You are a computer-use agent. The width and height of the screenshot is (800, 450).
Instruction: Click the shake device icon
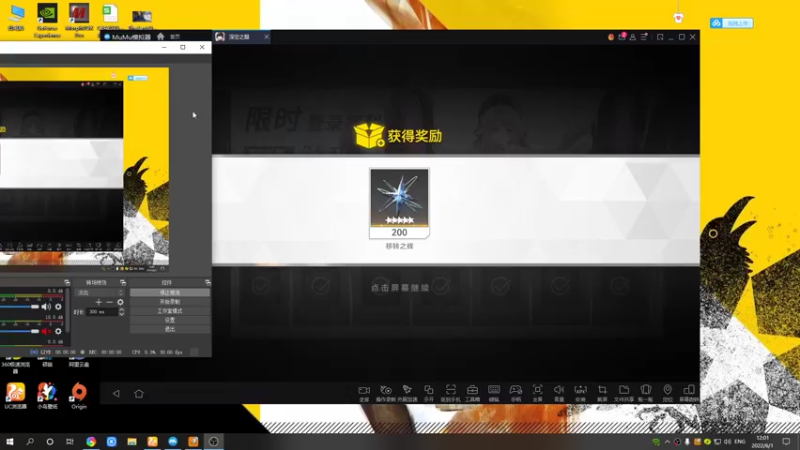coord(645,390)
